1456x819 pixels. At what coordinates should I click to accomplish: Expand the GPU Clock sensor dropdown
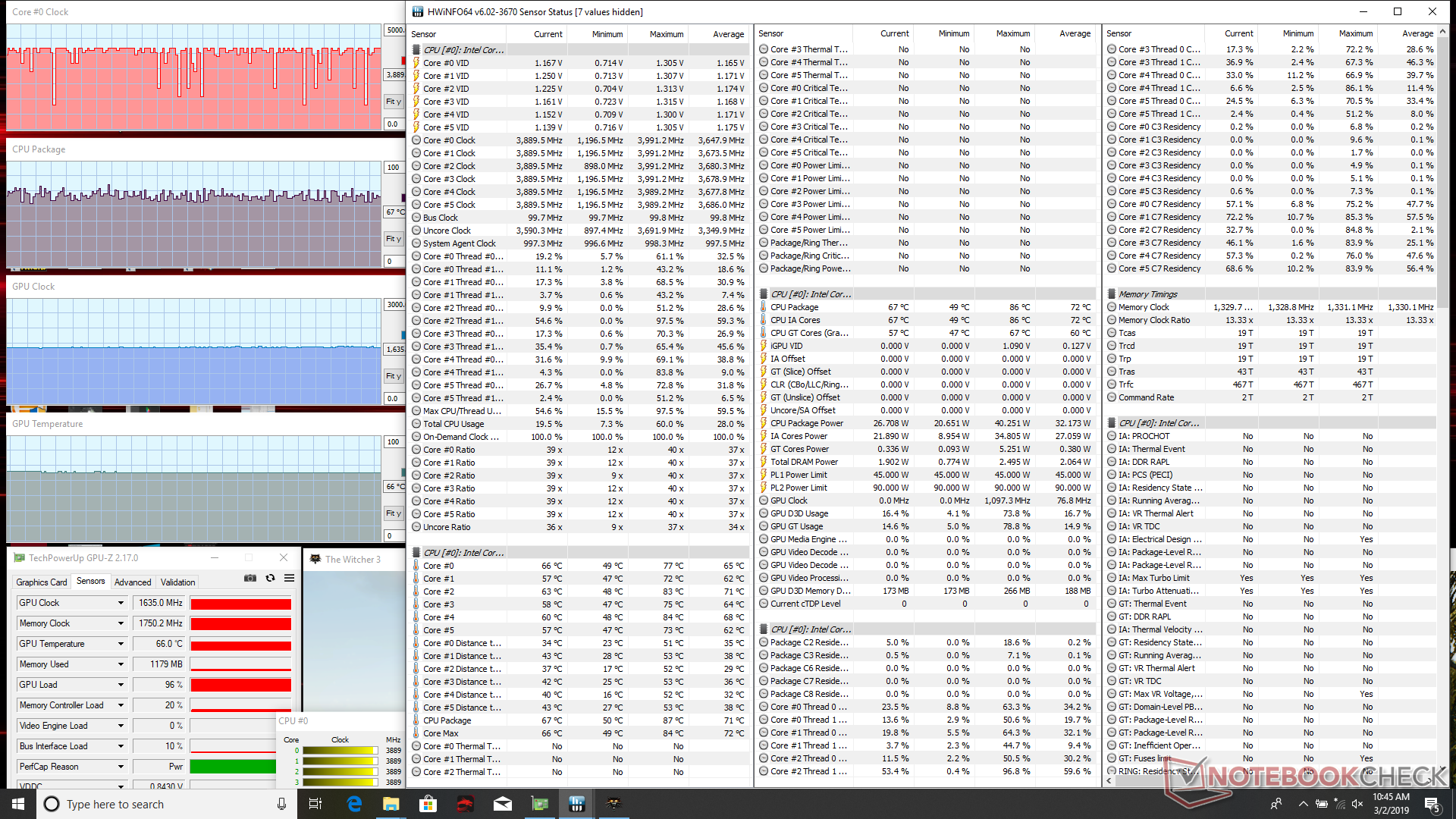click(x=121, y=603)
